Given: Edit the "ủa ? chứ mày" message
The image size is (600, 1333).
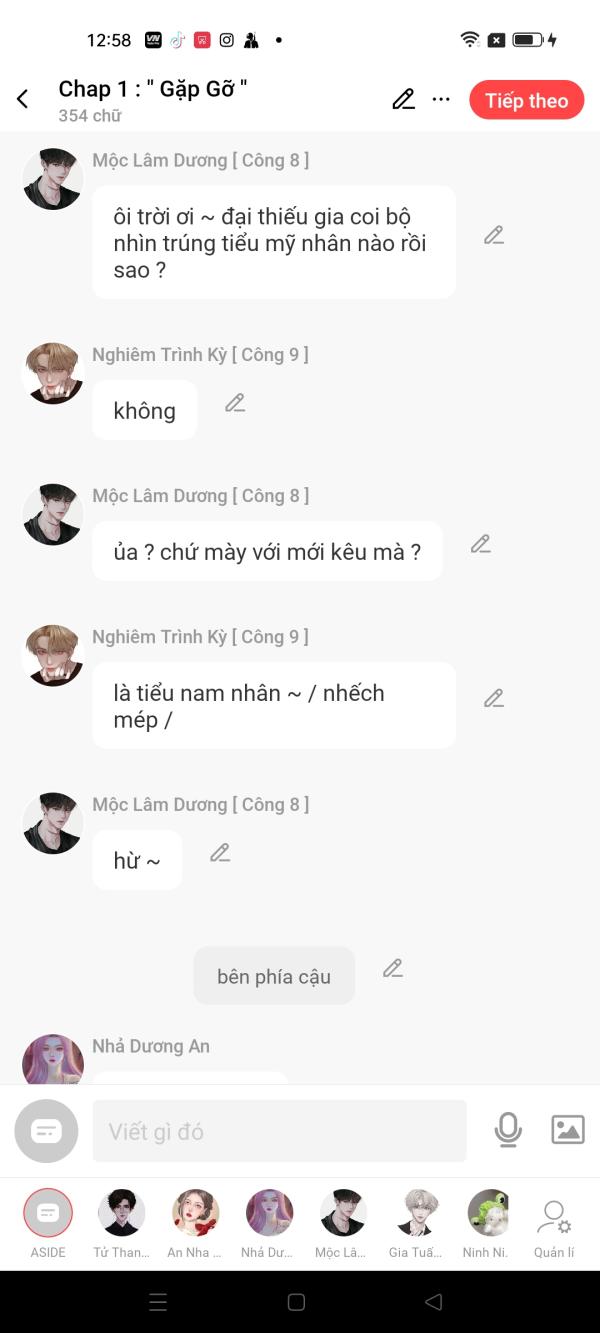Looking at the screenshot, I should click(x=481, y=544).
